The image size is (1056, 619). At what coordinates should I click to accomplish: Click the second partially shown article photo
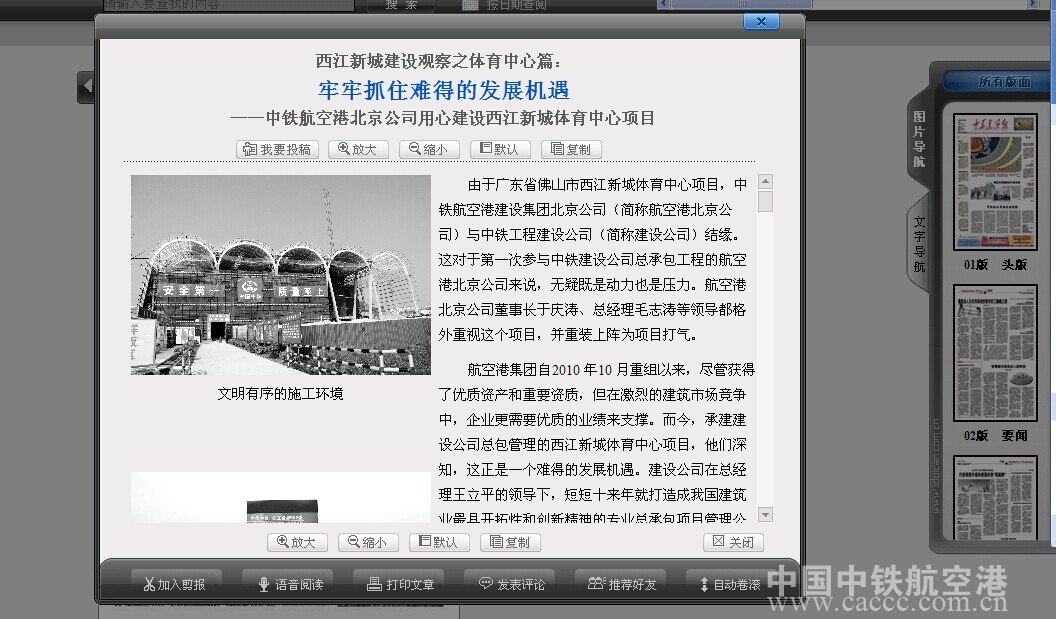[x=281, y=498]
